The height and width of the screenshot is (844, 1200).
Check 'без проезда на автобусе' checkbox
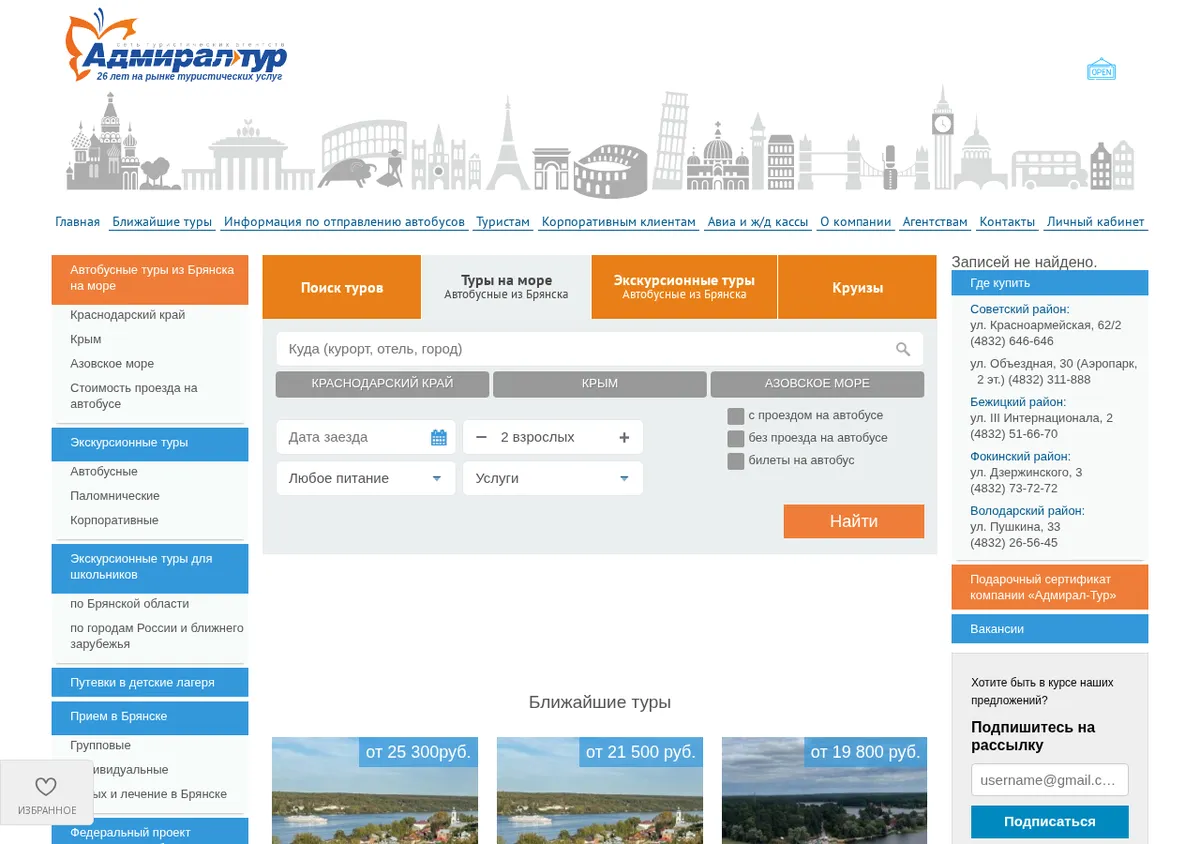[736, 438]
